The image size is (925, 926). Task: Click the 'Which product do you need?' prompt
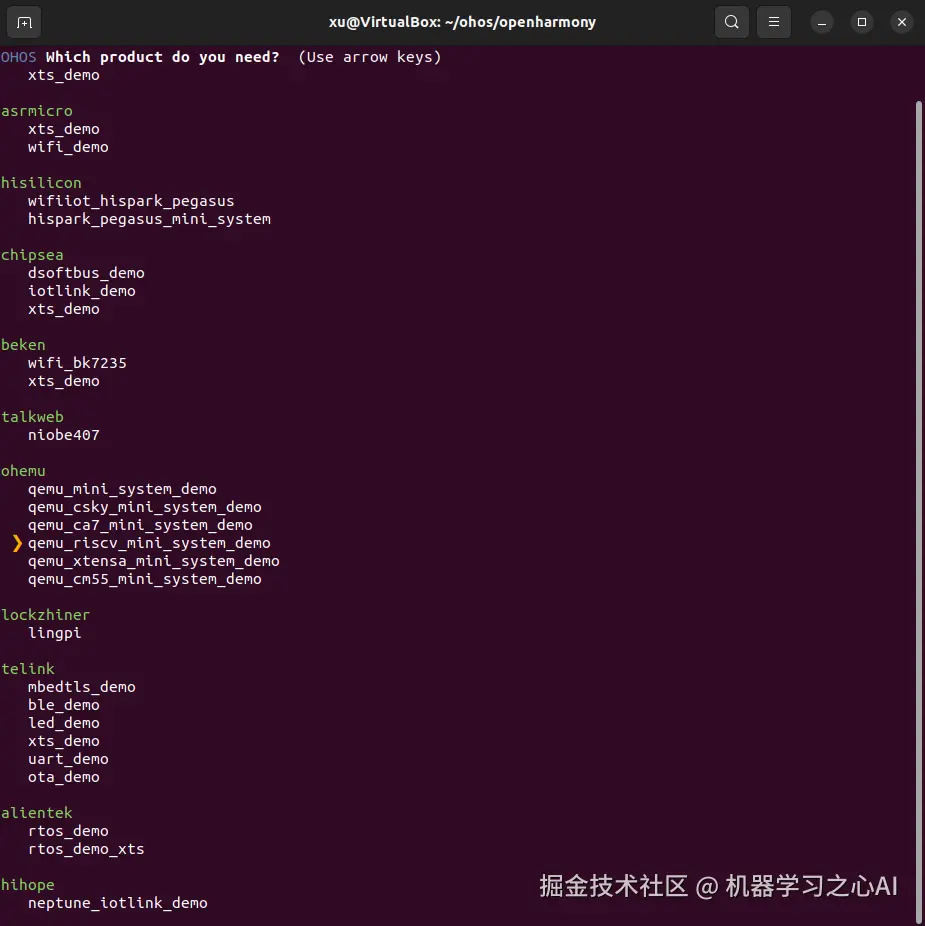click(x=162, y=57)
